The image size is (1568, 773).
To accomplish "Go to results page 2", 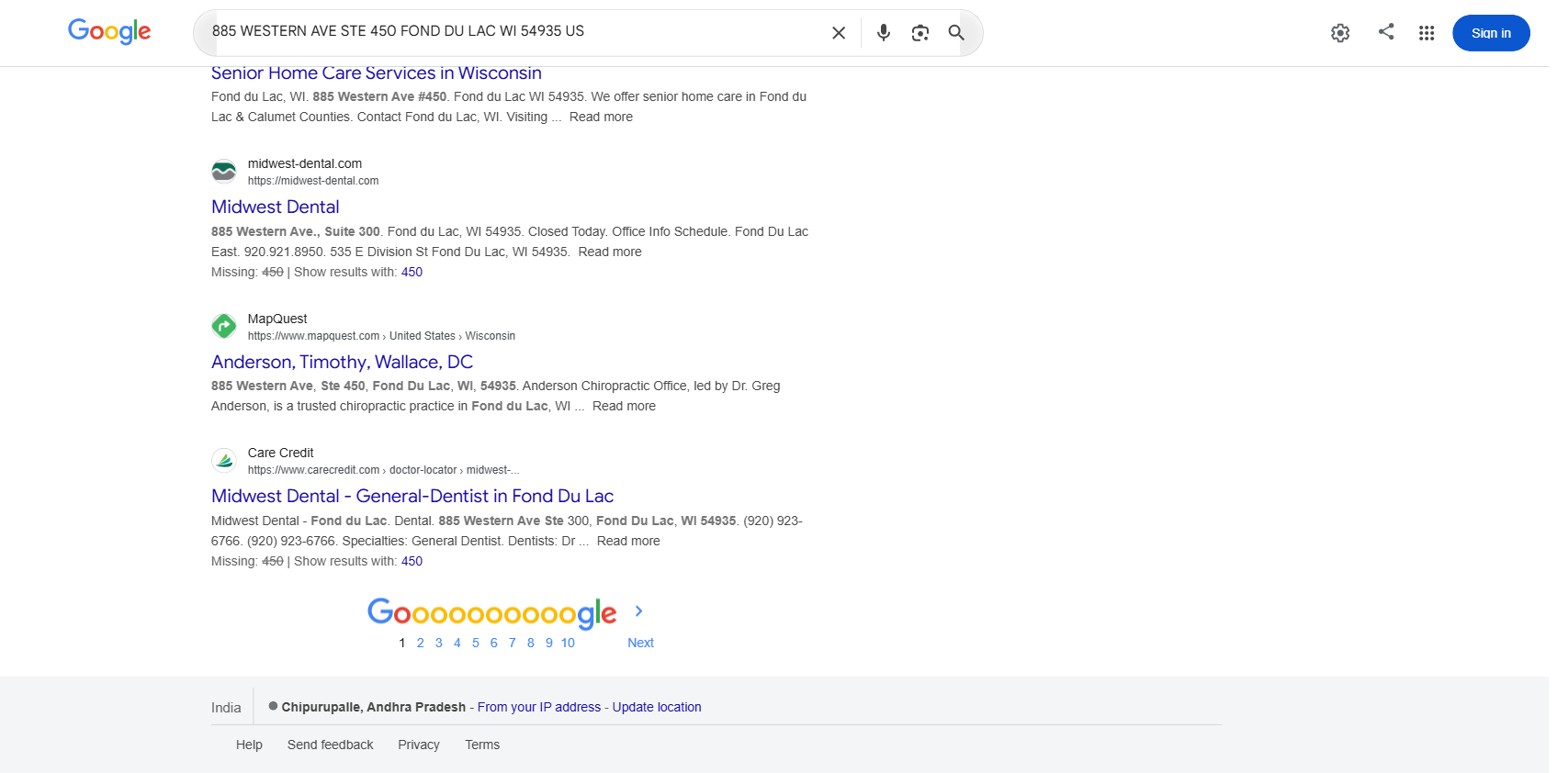I will click(421, 643).
